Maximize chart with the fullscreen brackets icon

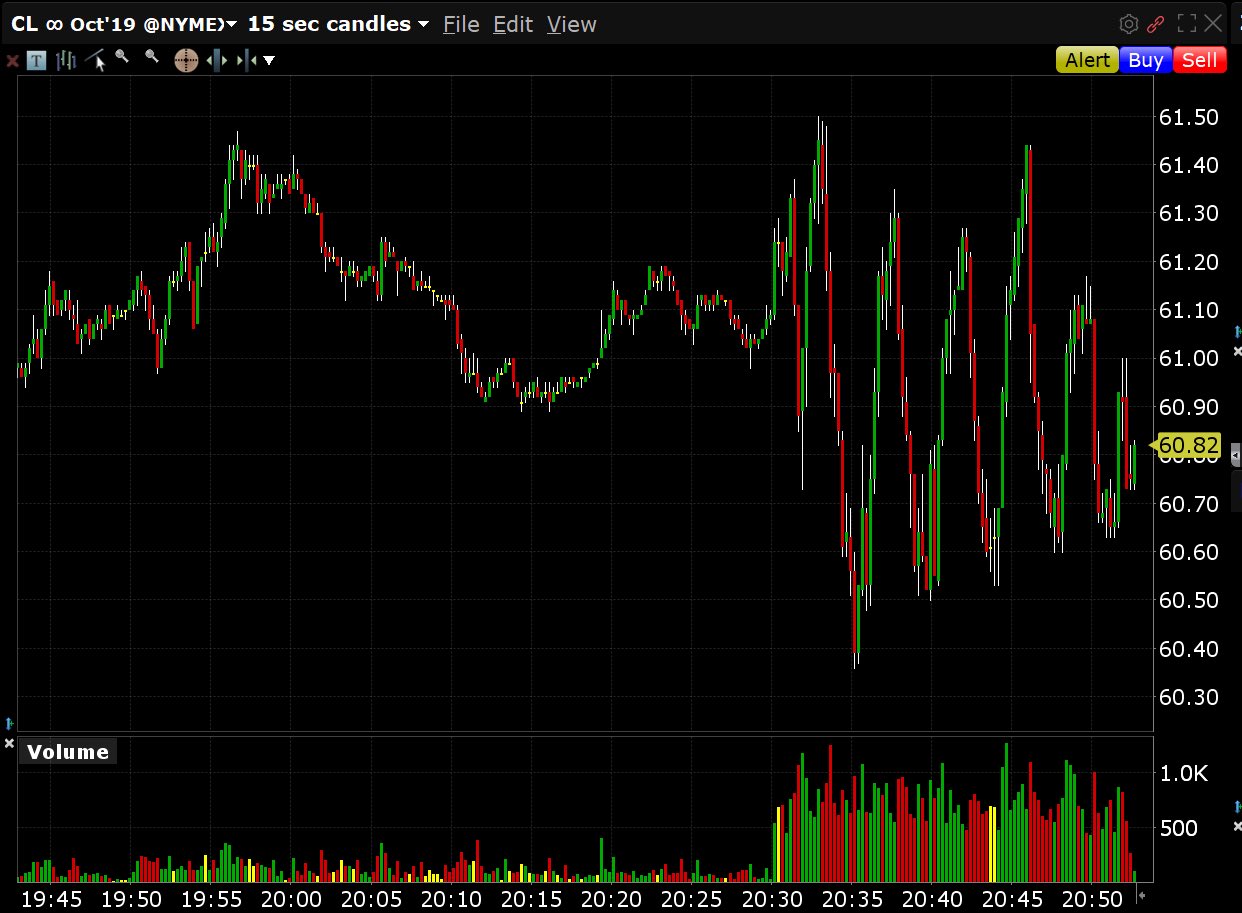click(1187, 24)
